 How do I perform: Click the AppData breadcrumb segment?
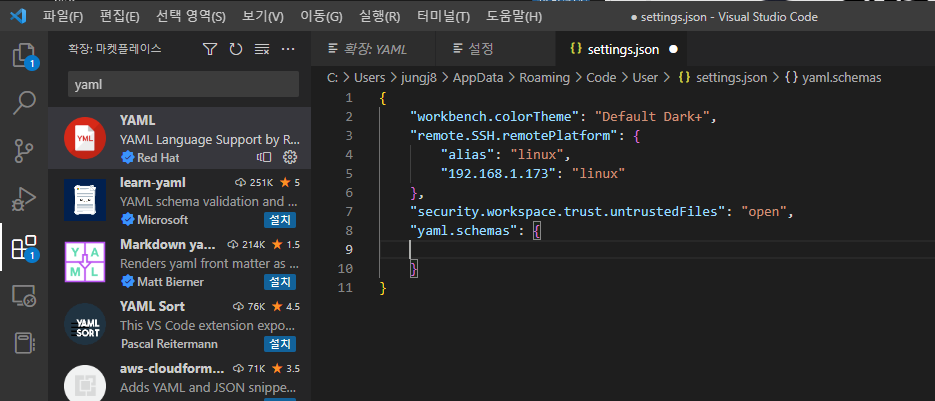pos(478,78)
